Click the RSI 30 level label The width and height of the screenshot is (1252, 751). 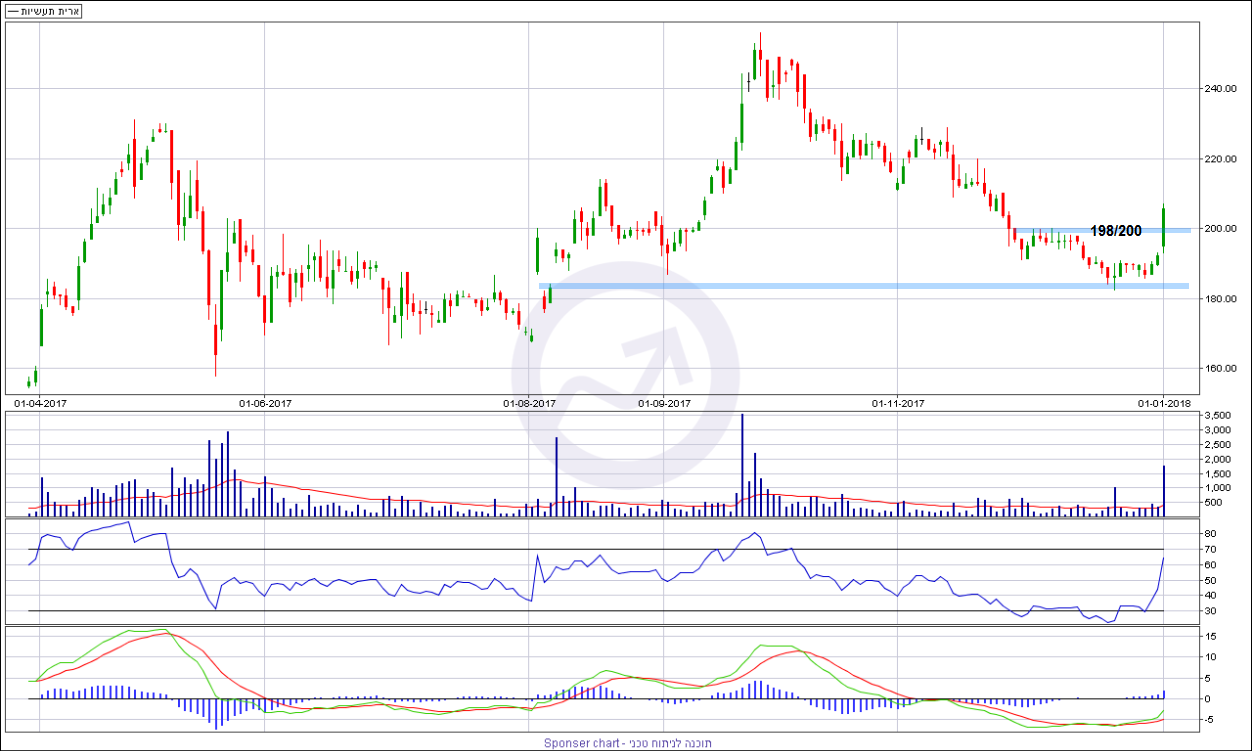pos(1210,611)
